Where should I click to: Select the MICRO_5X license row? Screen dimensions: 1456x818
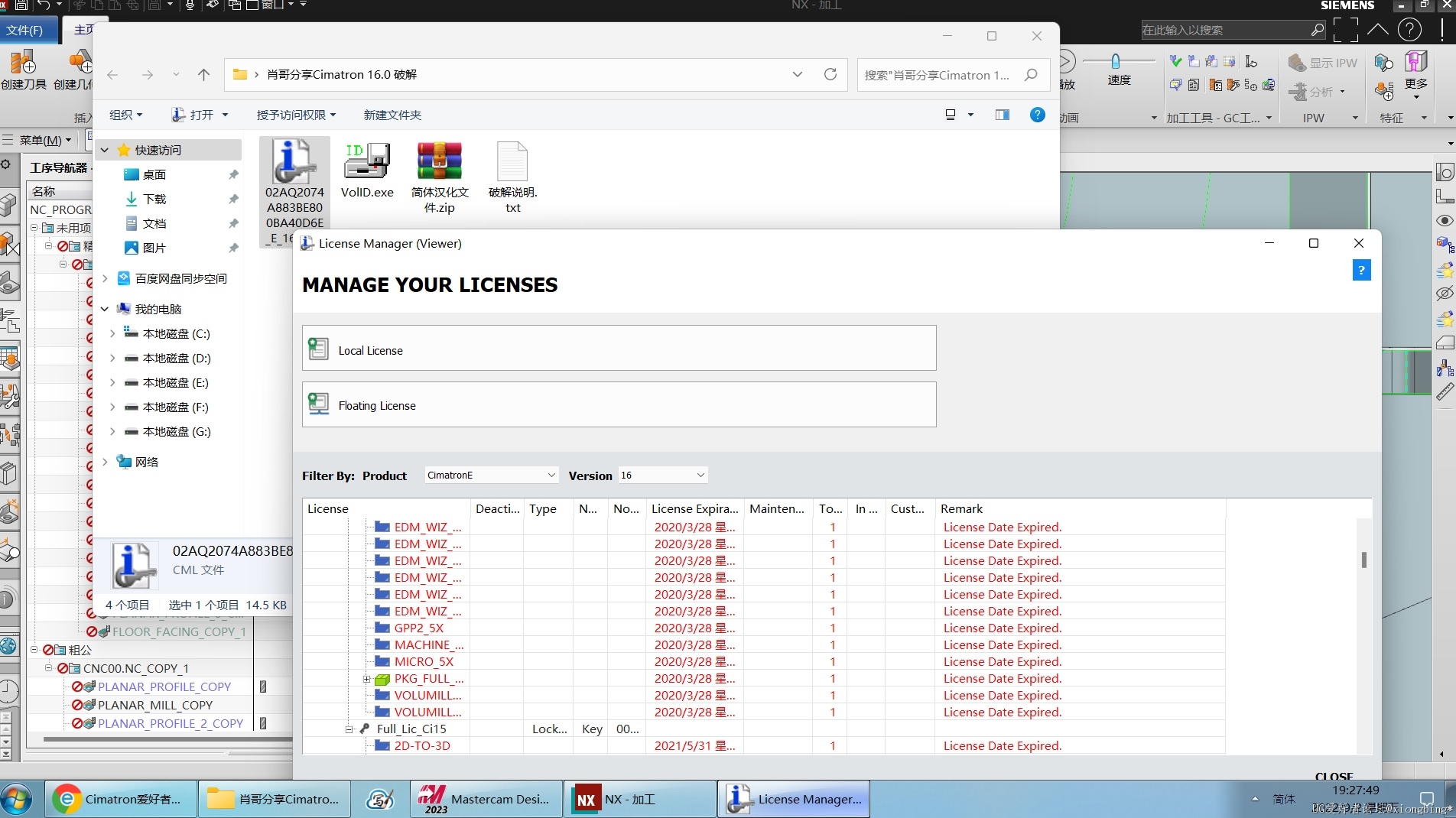[x=763, y=662]
